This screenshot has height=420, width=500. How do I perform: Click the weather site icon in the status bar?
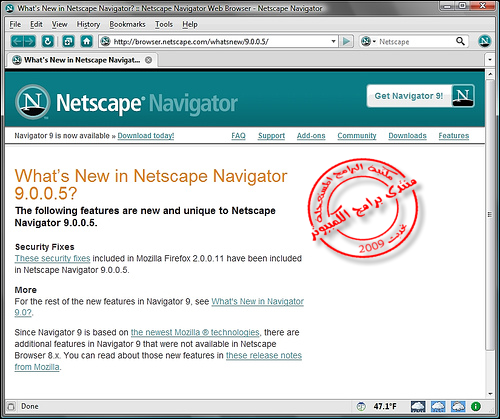coord(361,406)
